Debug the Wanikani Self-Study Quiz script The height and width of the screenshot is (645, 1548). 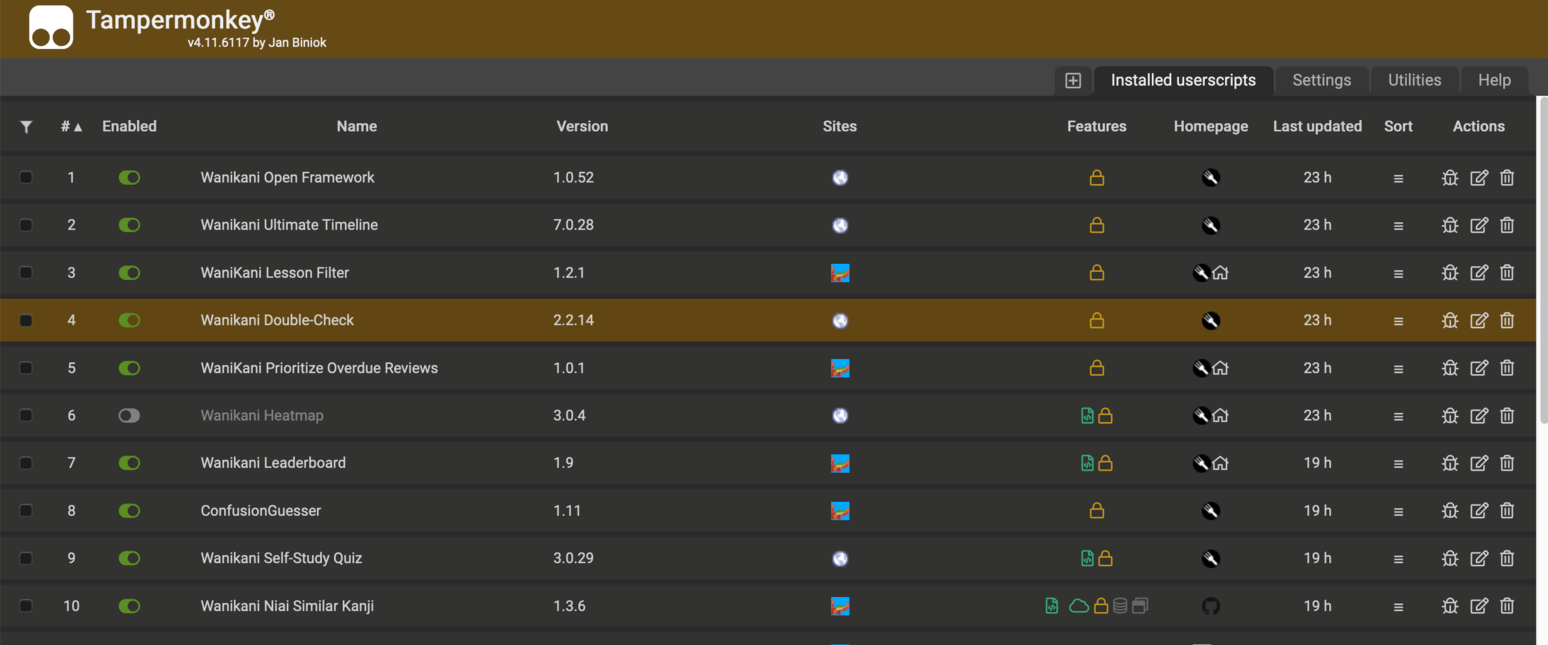[x=1450, y=558]
